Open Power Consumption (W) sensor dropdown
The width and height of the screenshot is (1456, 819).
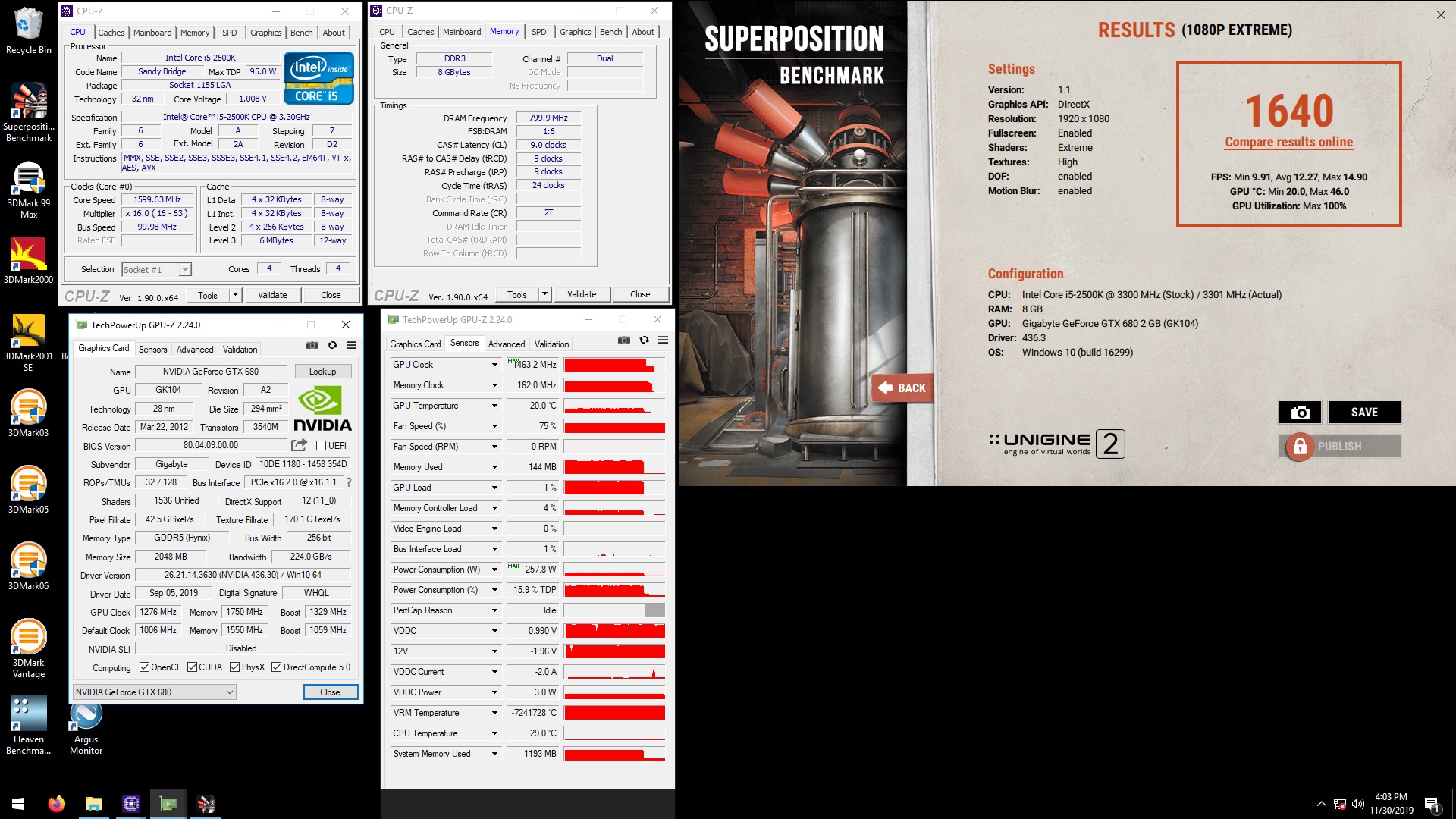click(x=494, y=570)
